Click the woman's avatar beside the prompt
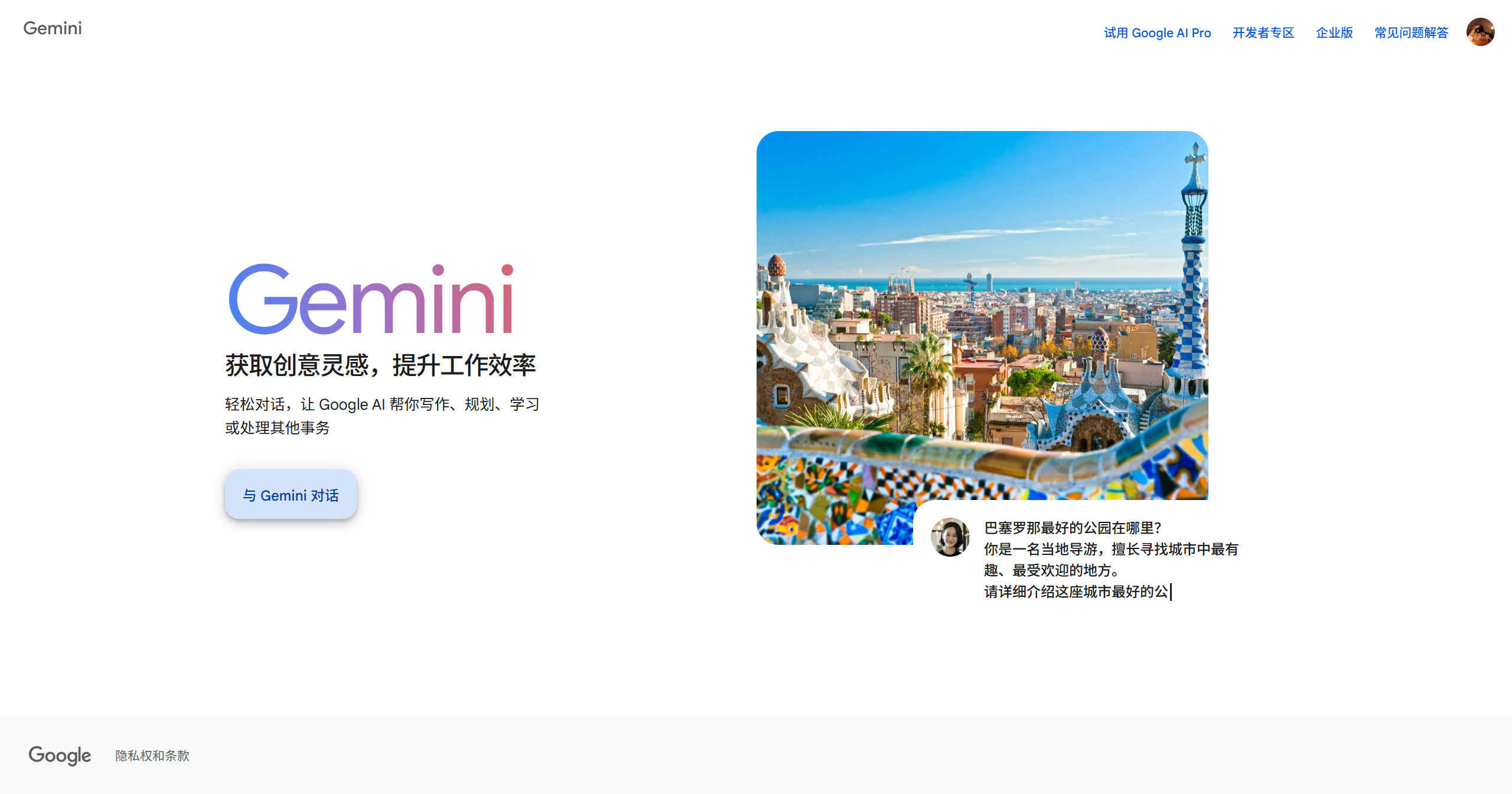The width and height of the screenshot is (1512, 794). tap(950, 537)
